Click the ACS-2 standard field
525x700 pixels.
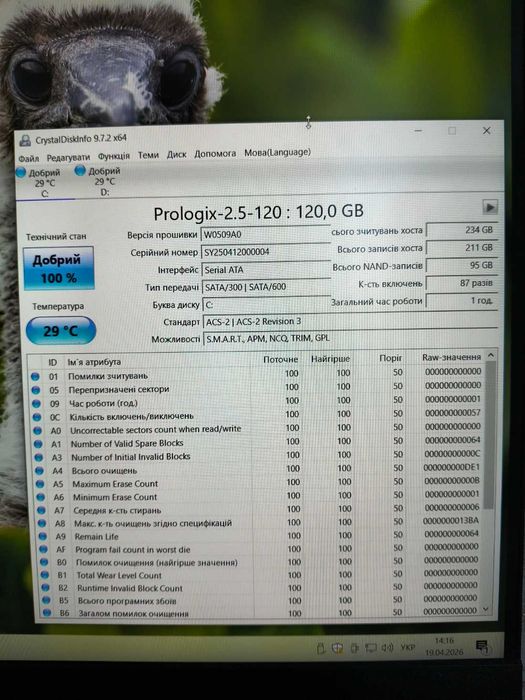coord(350,321)
